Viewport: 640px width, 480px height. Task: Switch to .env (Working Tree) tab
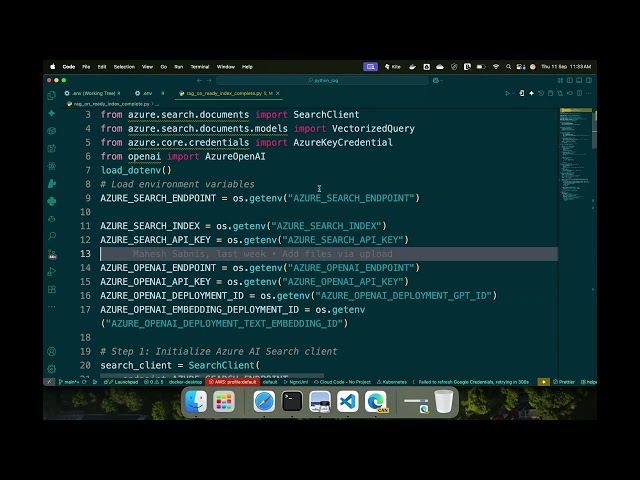(93, 93)
